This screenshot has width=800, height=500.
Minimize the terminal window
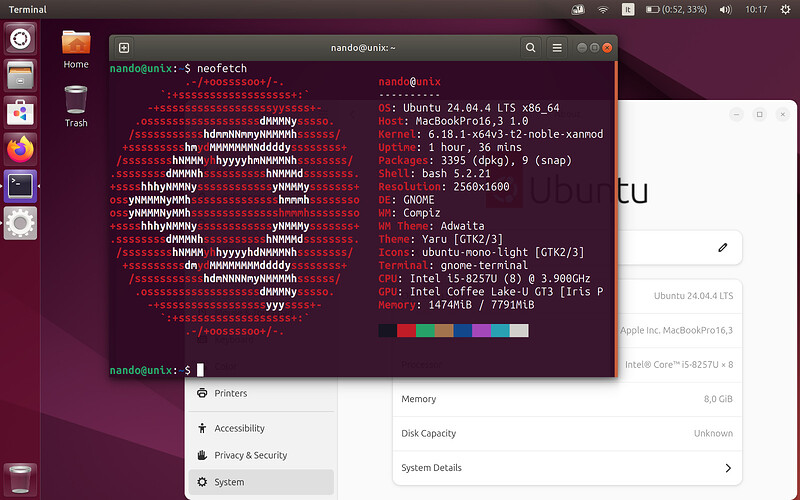tap(582, 47)
